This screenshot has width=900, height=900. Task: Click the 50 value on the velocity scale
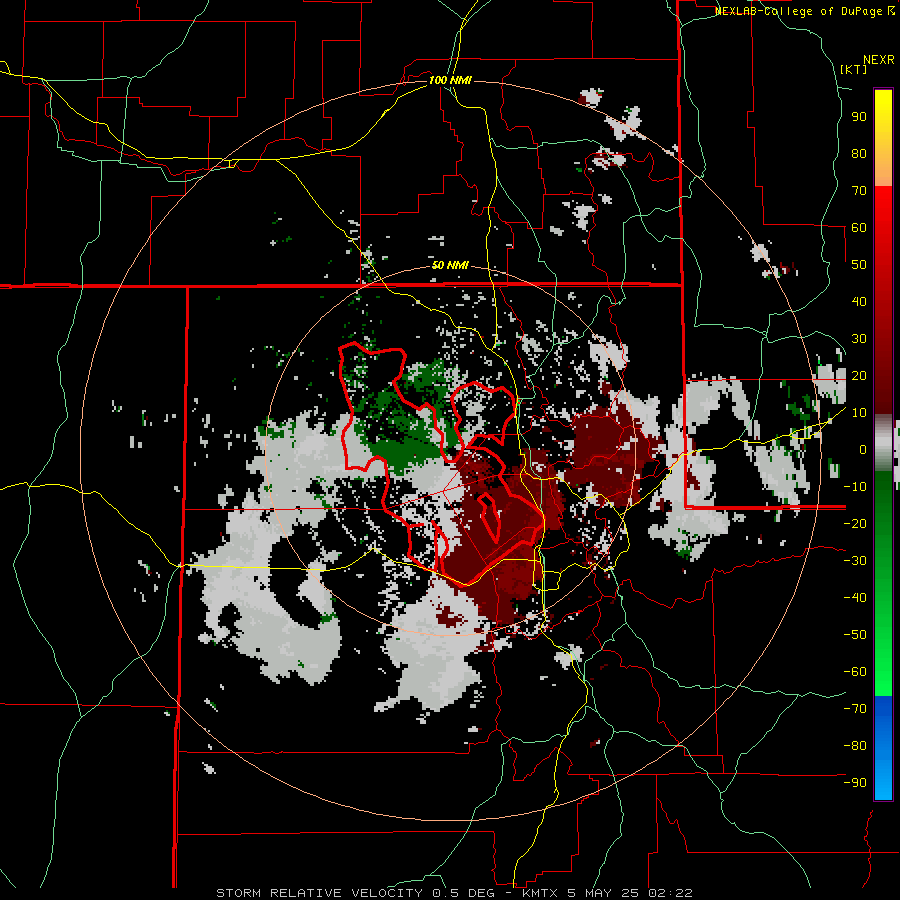(859, 265)
